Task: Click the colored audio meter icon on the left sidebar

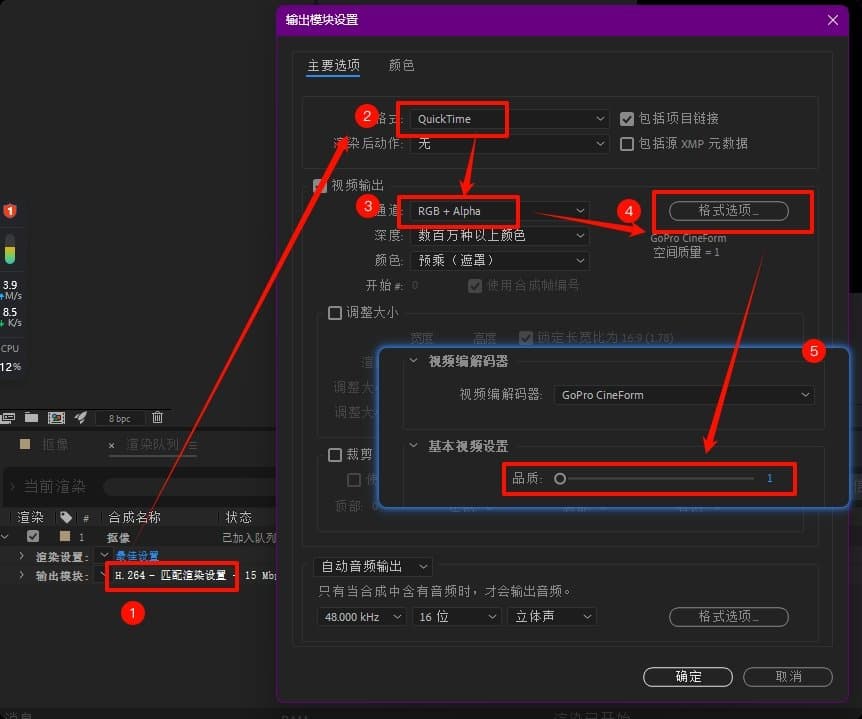Action: [x=12, y=252]
